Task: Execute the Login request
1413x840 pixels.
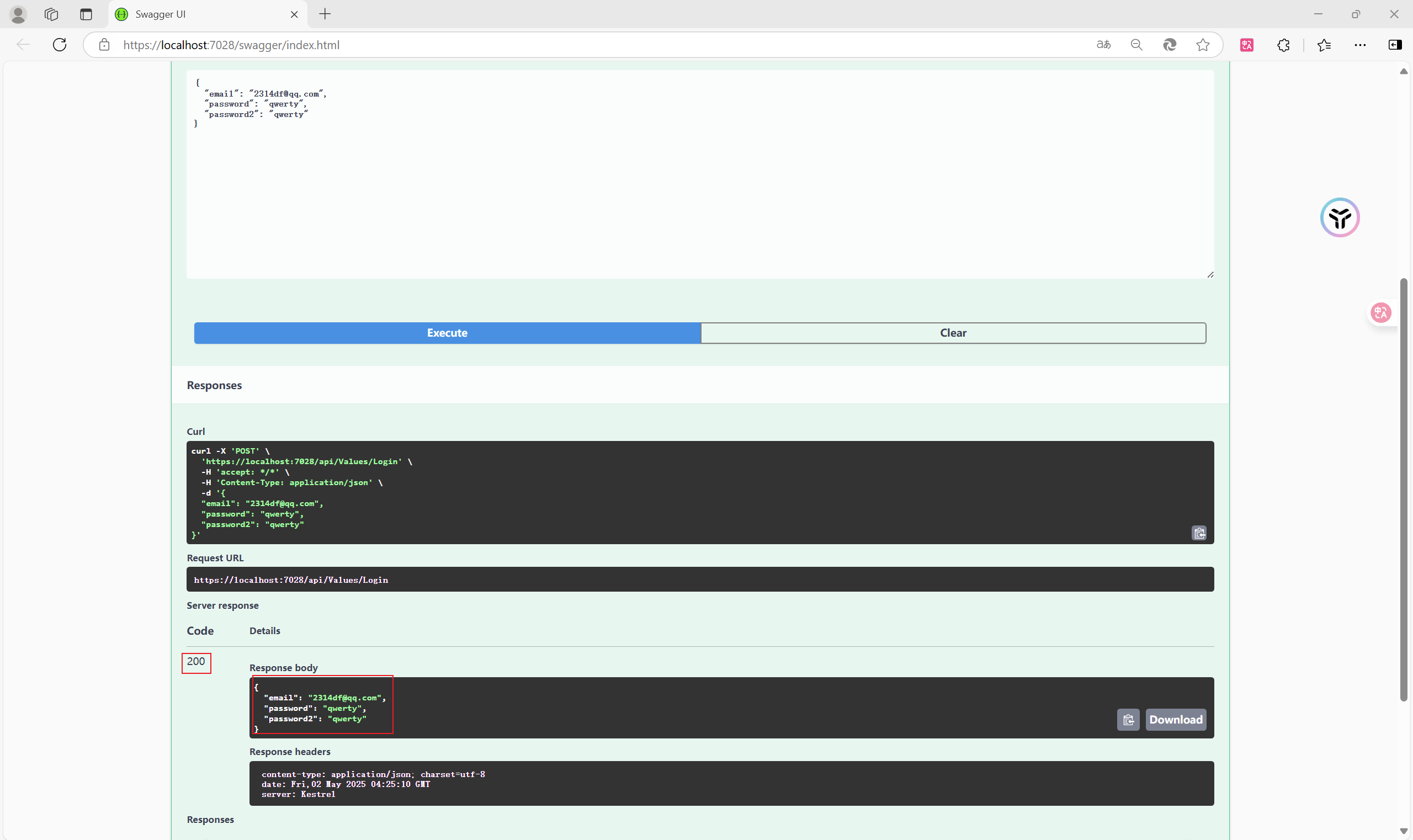Action: pos(447,333)
